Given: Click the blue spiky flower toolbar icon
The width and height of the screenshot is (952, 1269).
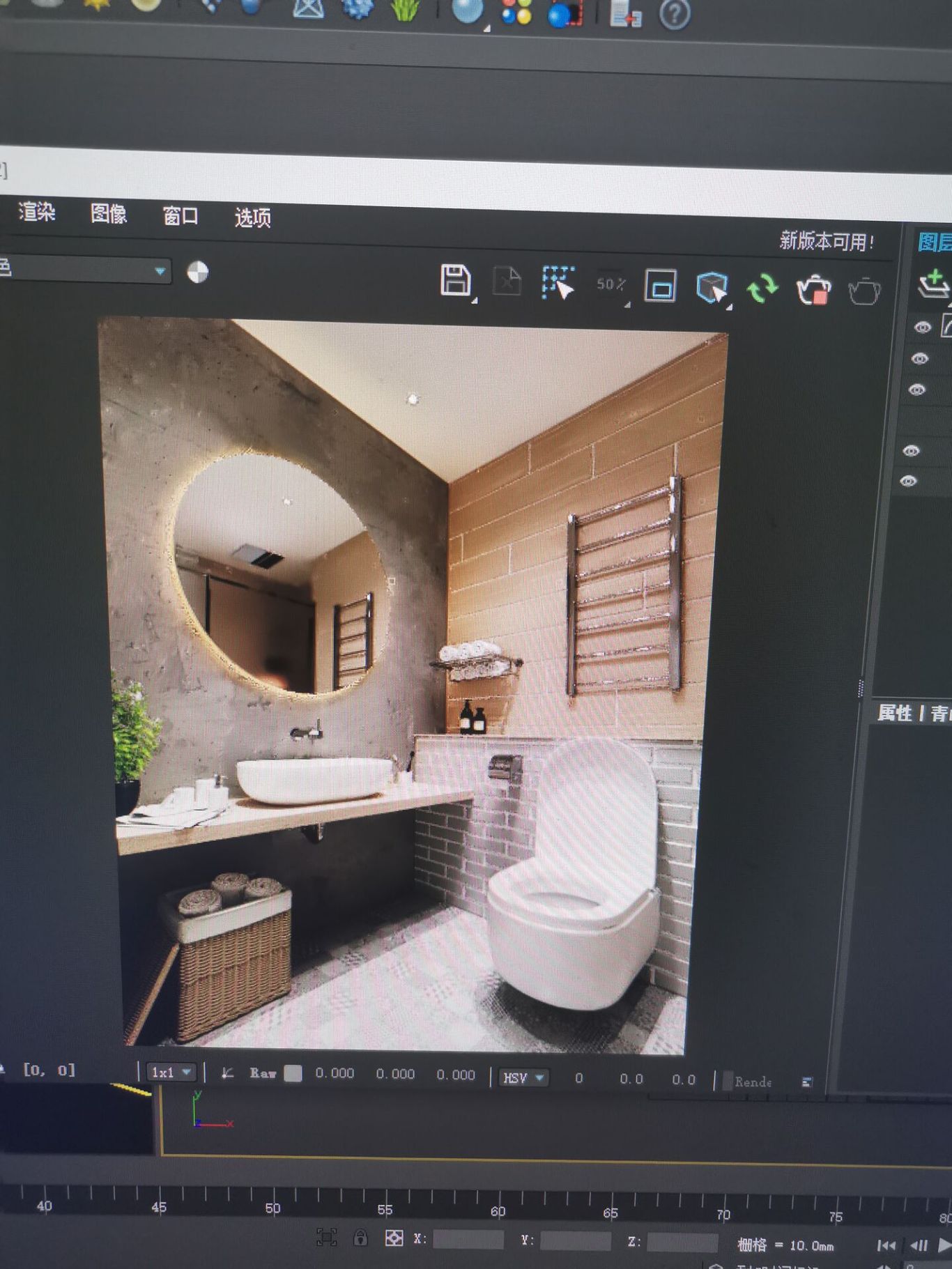Looking at the screenshot, I should click(358, 7).
